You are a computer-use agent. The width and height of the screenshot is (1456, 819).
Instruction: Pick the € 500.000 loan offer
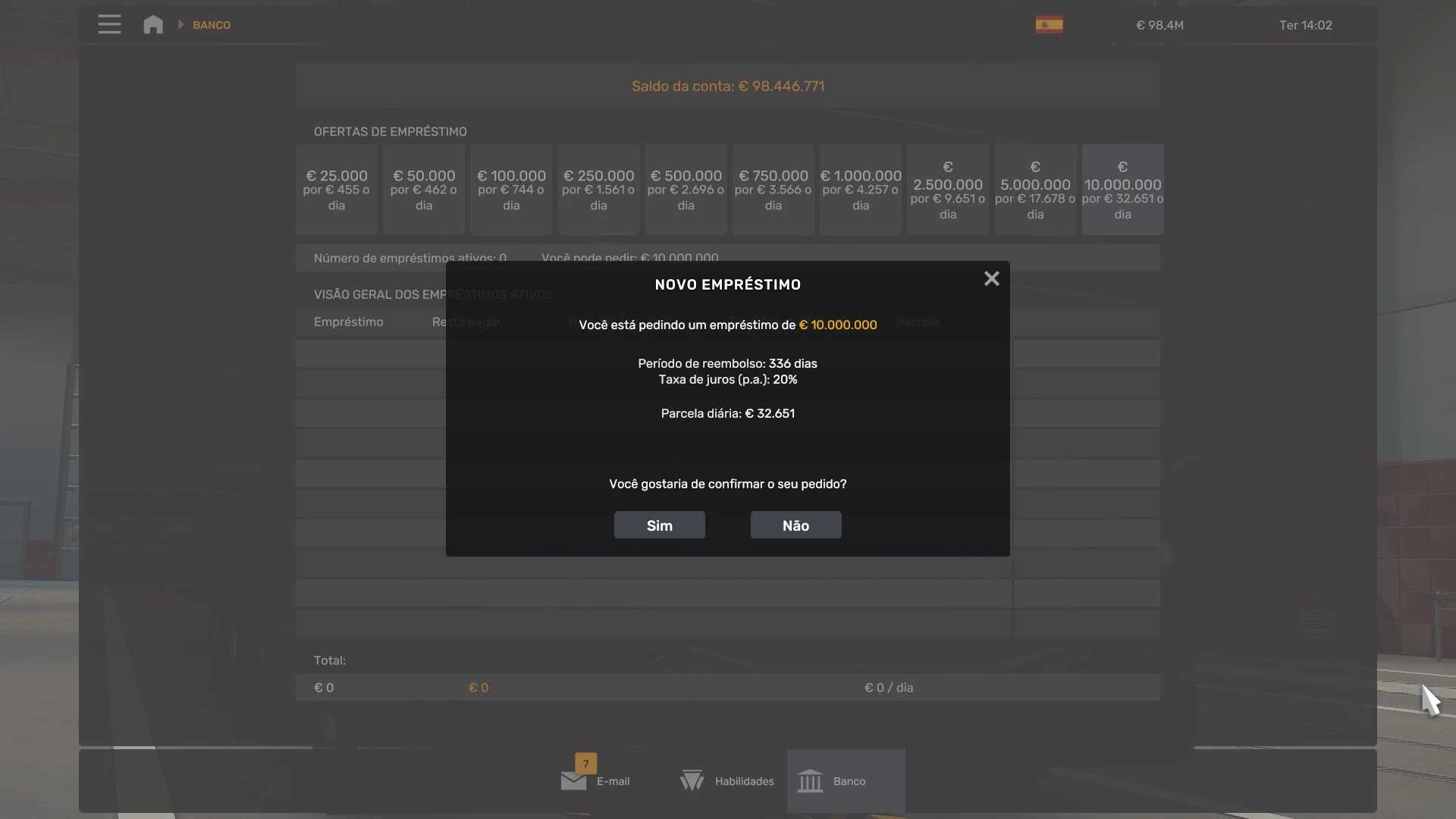[x=686, y=190]
